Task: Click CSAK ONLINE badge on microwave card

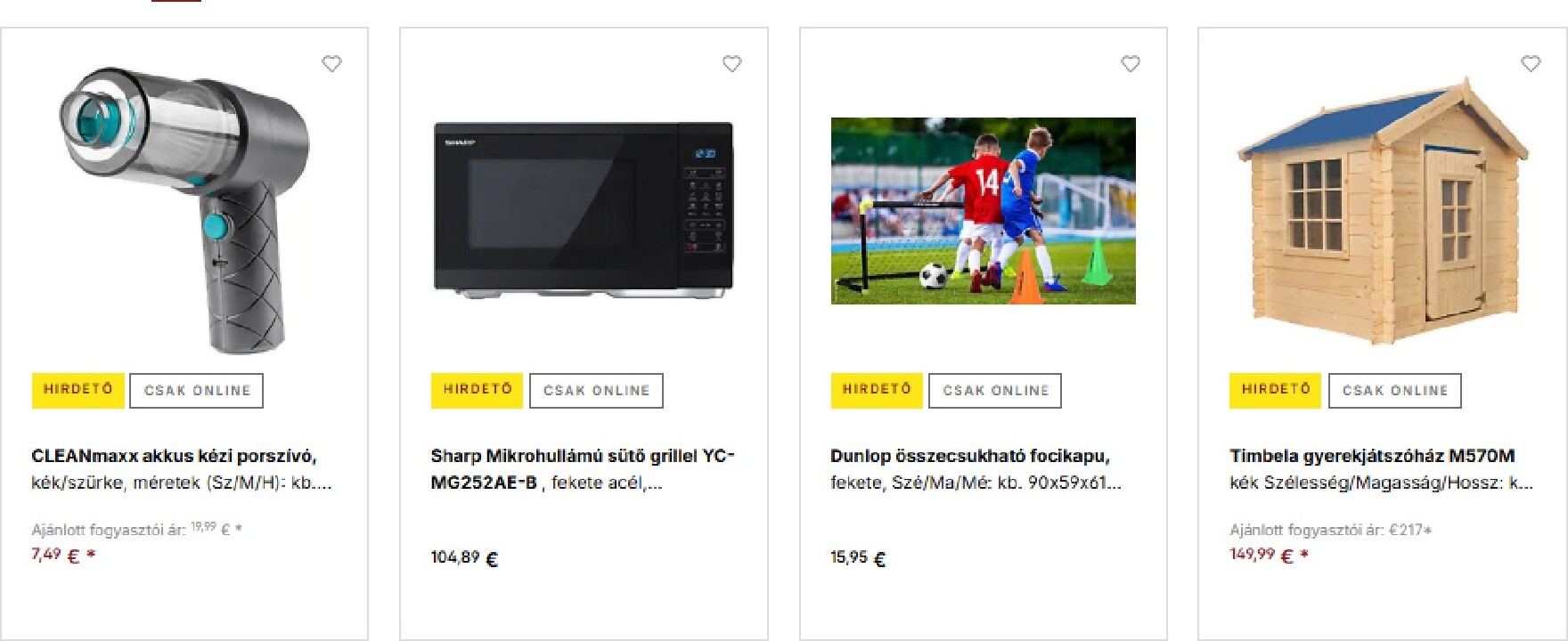Action: (x=597, y=391)
